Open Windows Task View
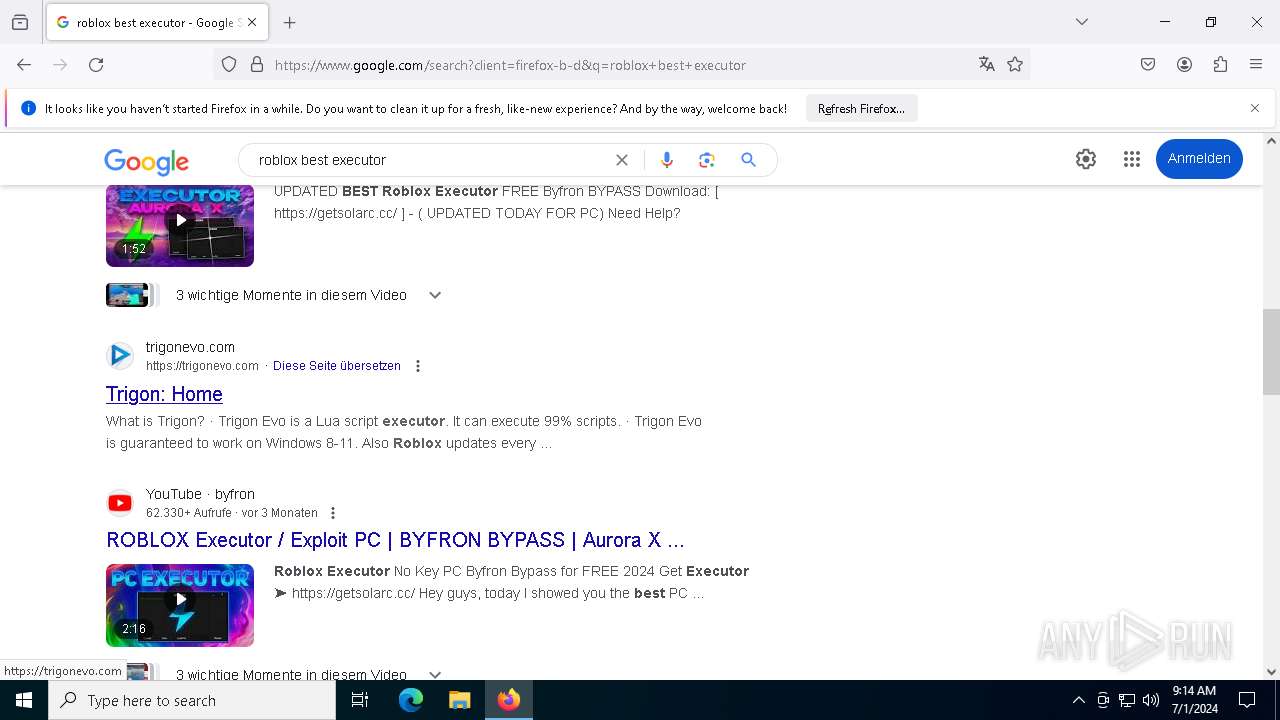 tap(360, 700)
